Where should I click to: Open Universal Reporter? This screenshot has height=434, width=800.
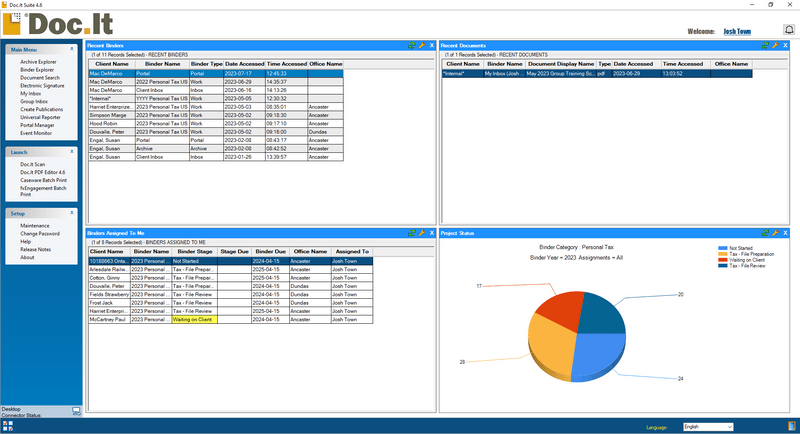point(40,117)
